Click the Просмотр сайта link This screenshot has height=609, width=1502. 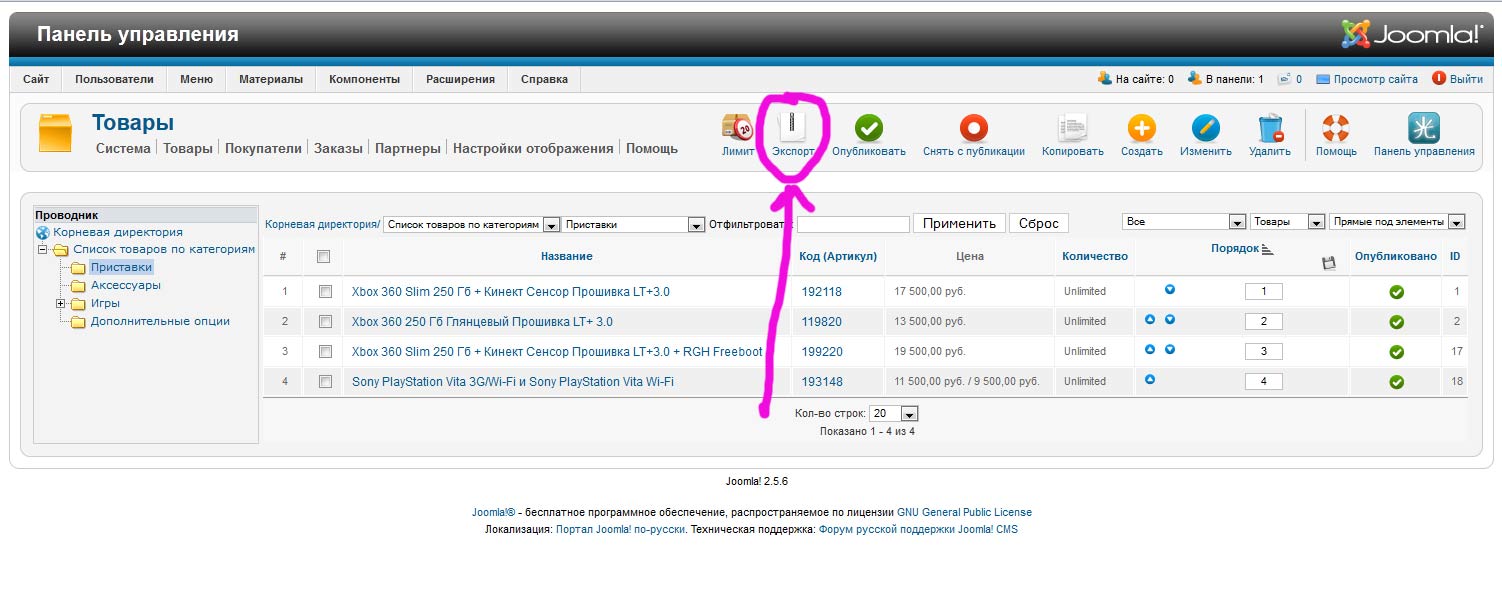click(x=1375, y=79)
